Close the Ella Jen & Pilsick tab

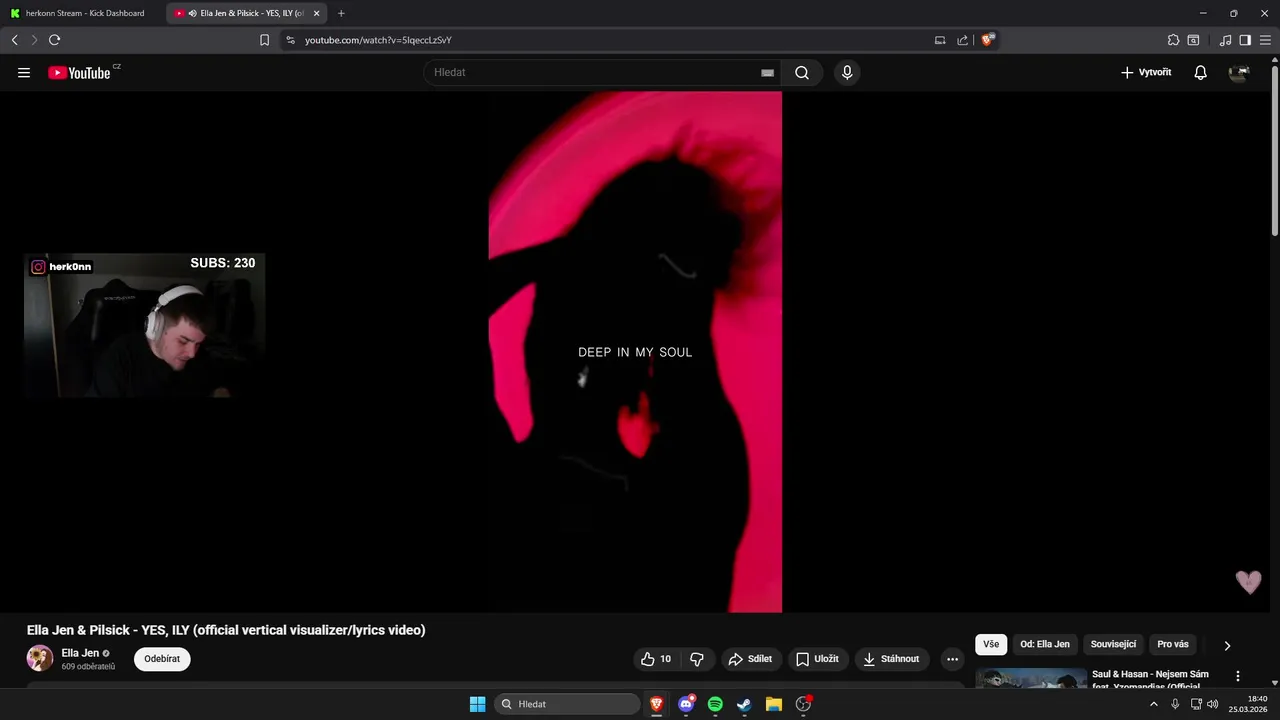[x=316, y=13]
